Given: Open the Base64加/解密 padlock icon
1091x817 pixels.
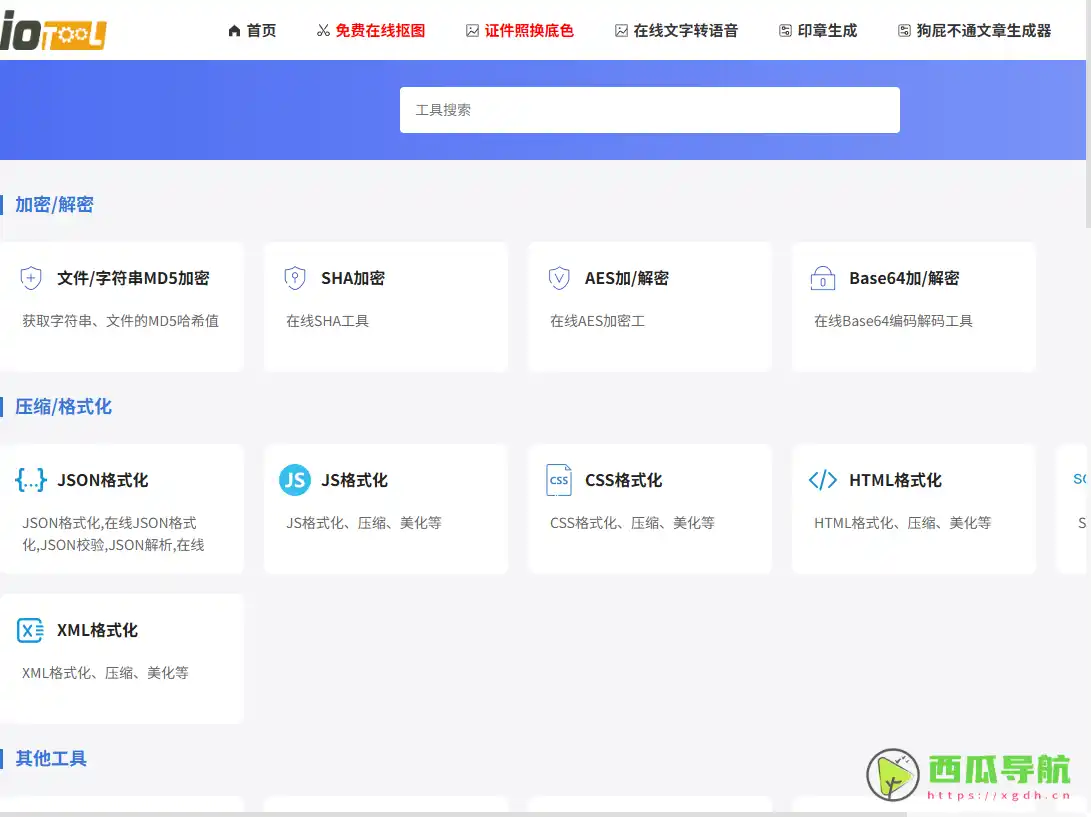Looking at the screenshot, I should (822, 278).
